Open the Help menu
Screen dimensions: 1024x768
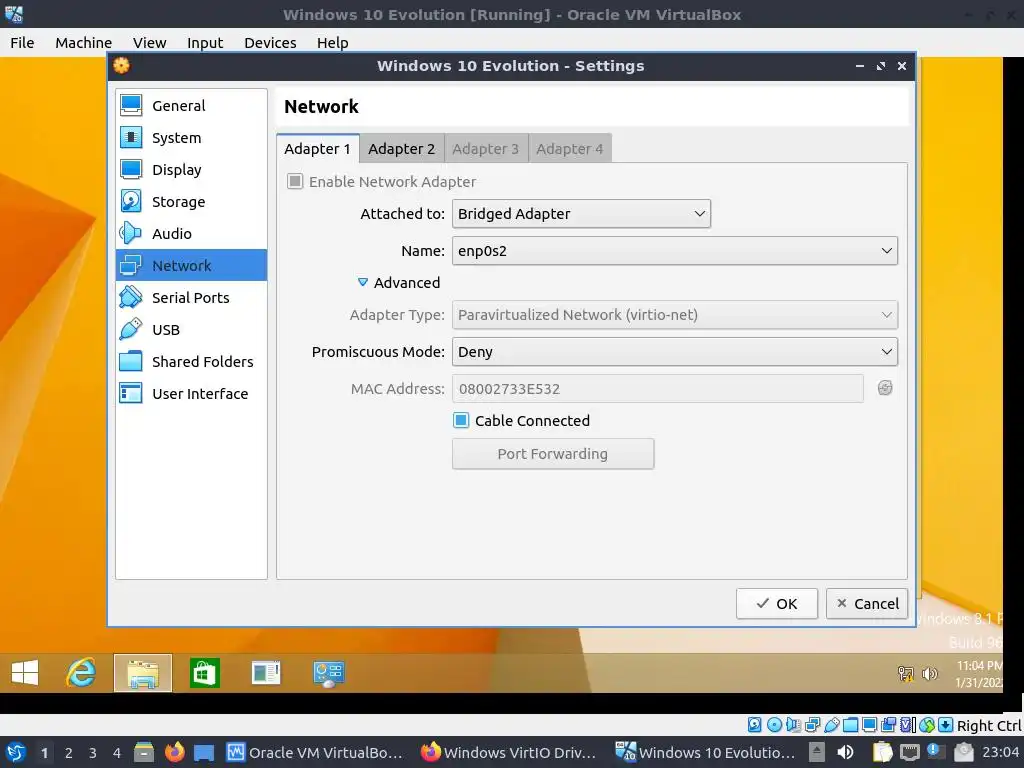(332, 42)
